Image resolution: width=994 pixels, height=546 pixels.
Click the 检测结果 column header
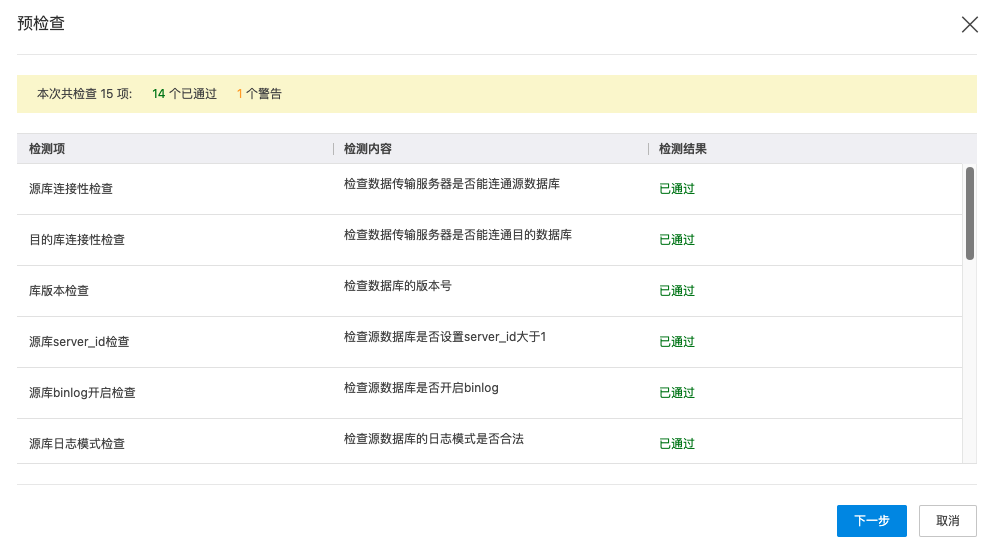(x=683, y=149)
